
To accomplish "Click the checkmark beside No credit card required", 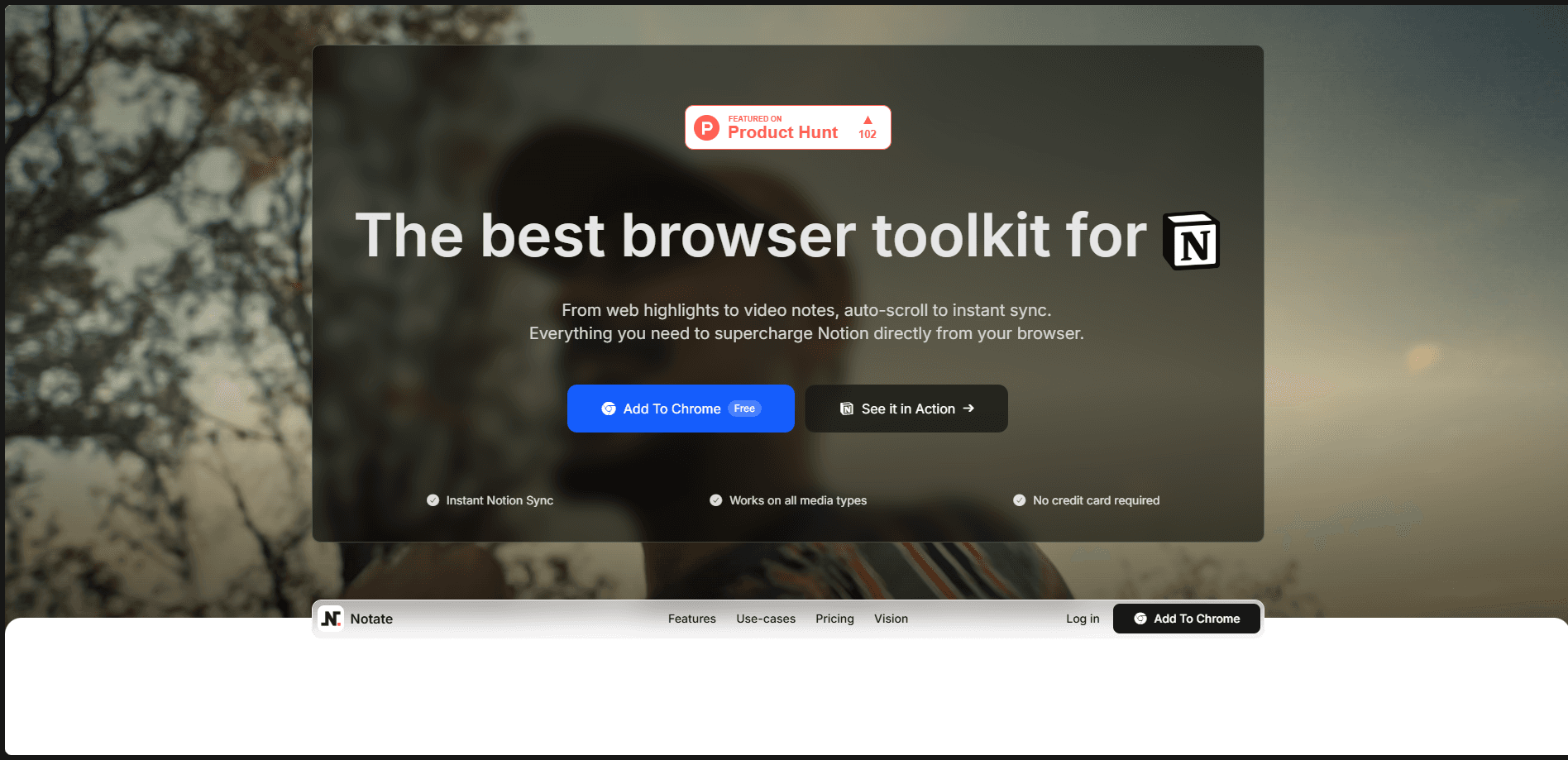I will pyautogui.click(x=1020, y=500).
